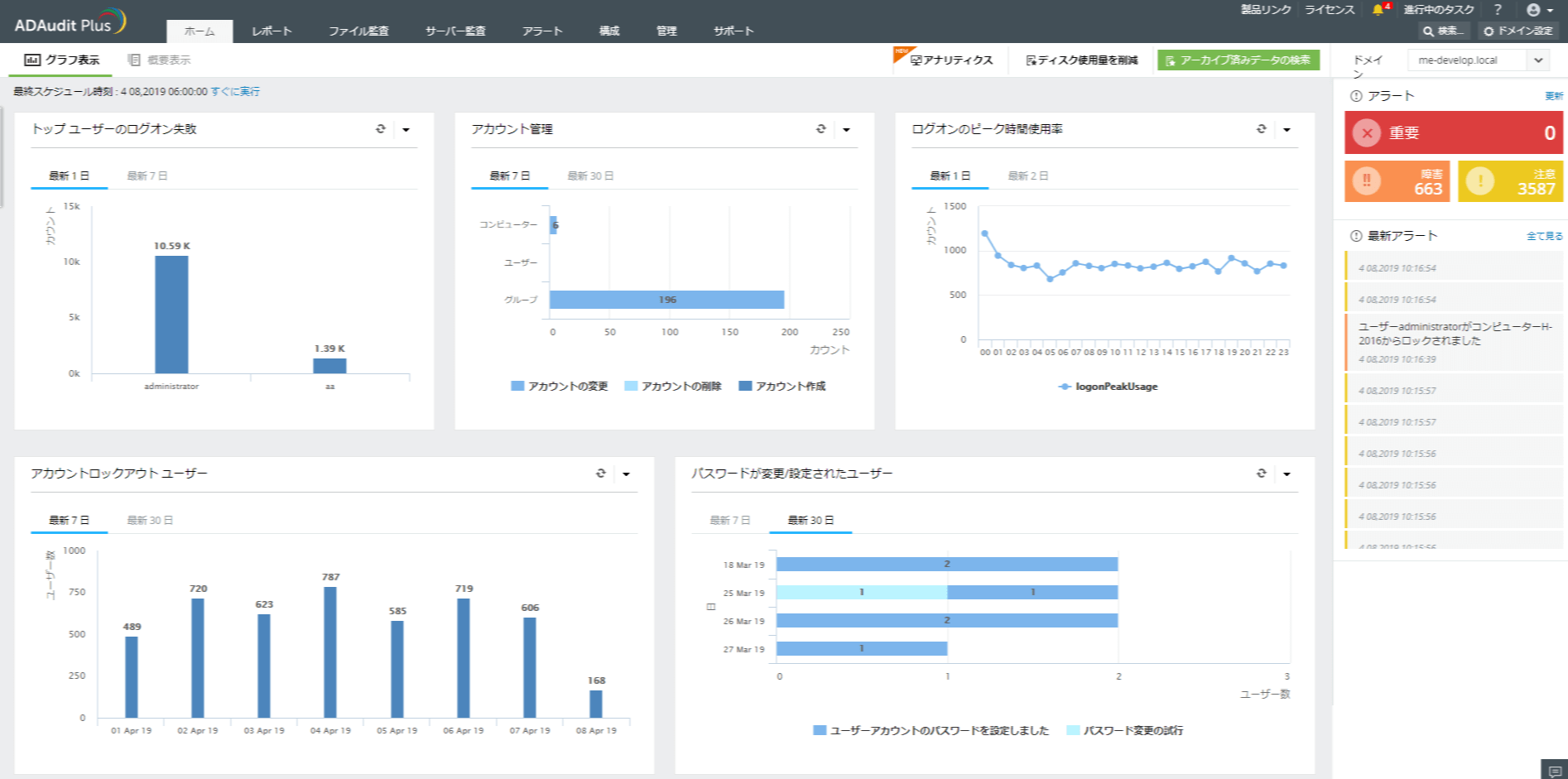Image resolution: width=1568 pixels, height=779 pixels.
Task: Click the search magnifier icon
Action: tap(1429, 31)
